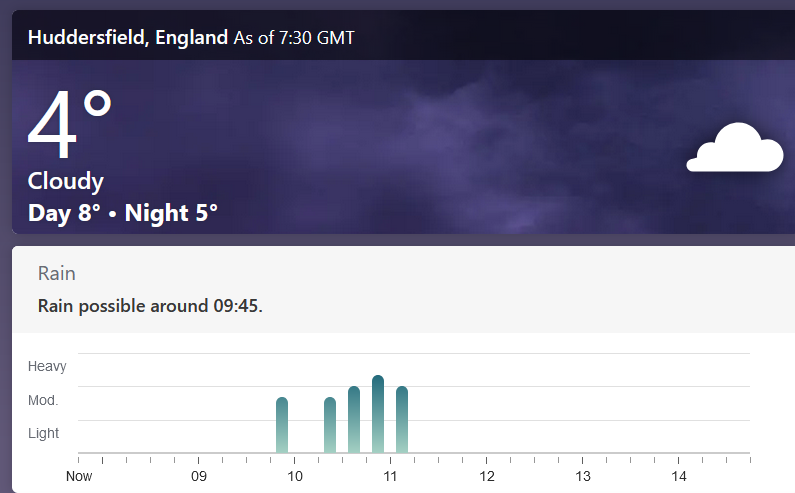Viewport: 795px width, 493px height.
Task: Click the 14 hour axis label
Action: [678, 476]
